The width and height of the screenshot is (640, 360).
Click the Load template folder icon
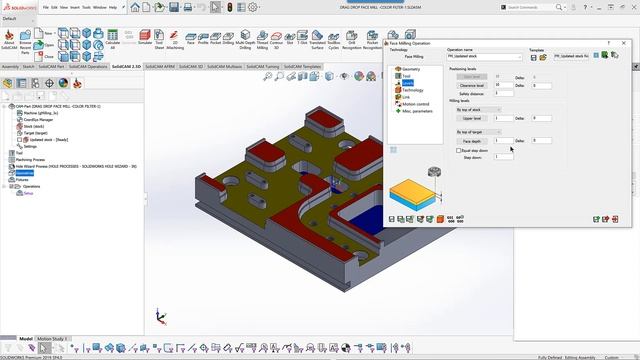coord(543,58)
